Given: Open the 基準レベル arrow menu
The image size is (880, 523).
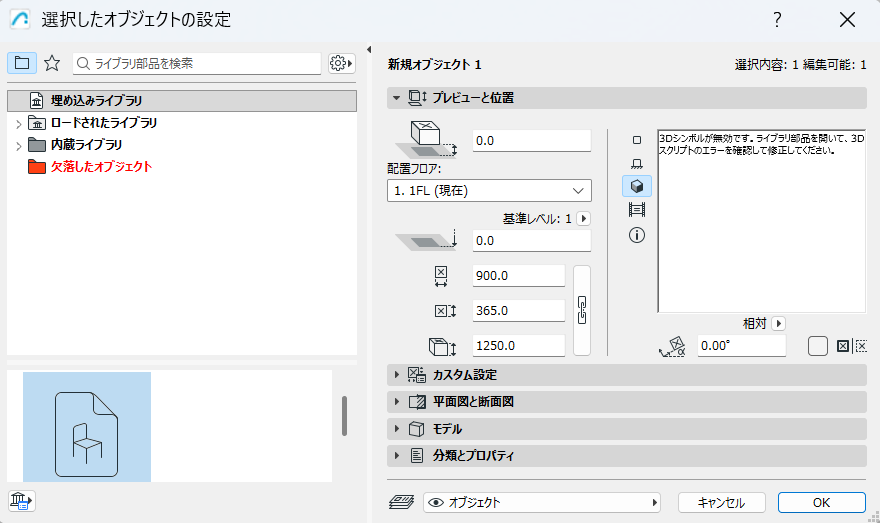Looking at the screenshot, I should [584, 219].
